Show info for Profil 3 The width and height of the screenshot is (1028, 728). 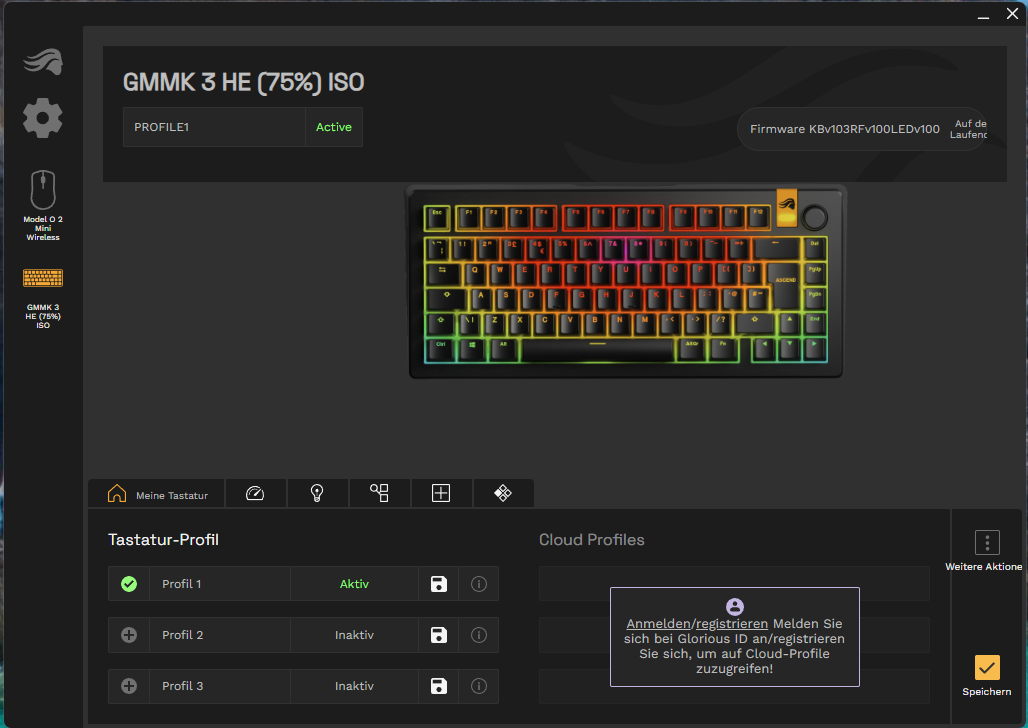479,686
